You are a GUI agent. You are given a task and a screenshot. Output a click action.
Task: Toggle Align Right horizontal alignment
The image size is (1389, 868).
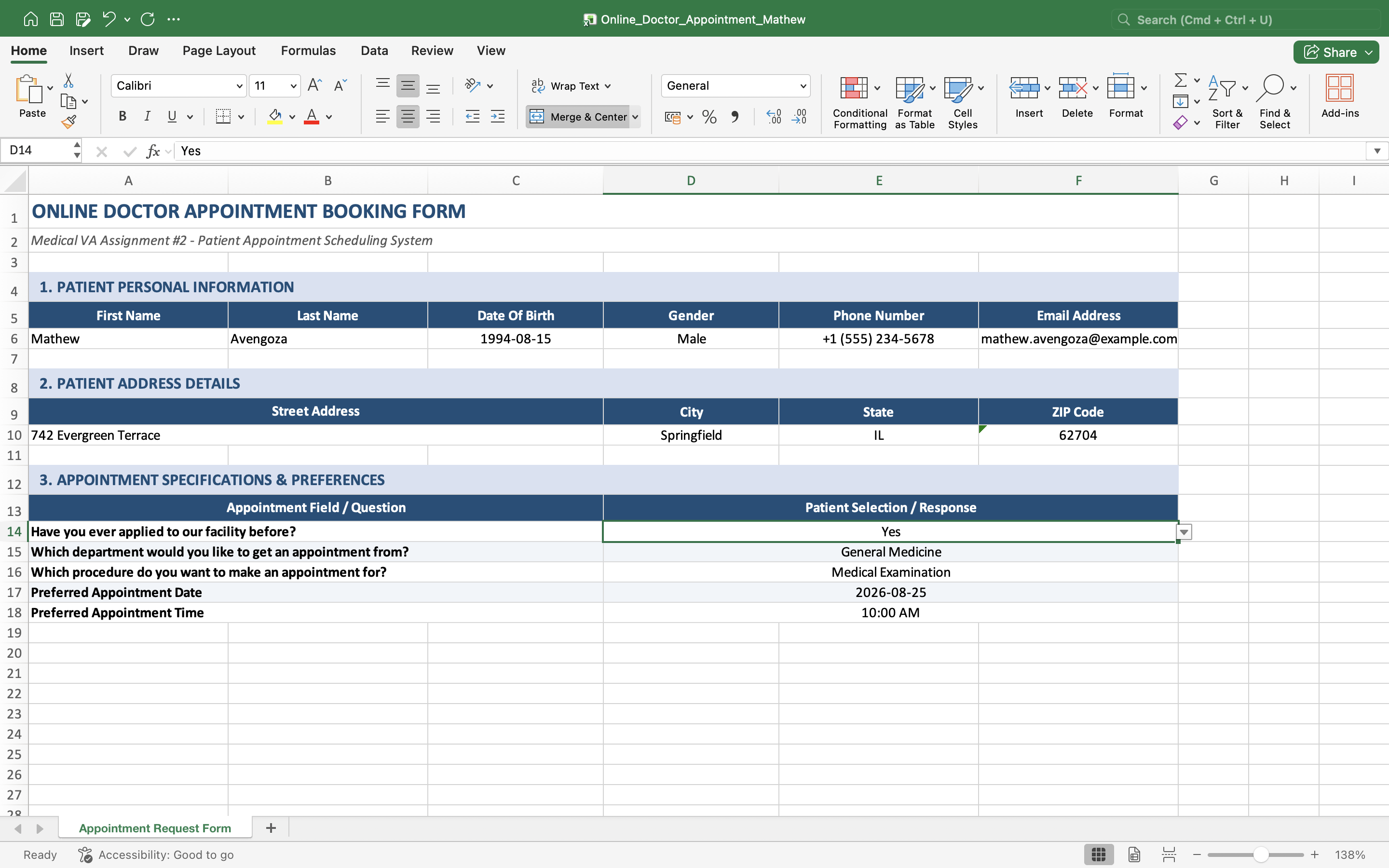pyautogui.click(x=434, y=117)
